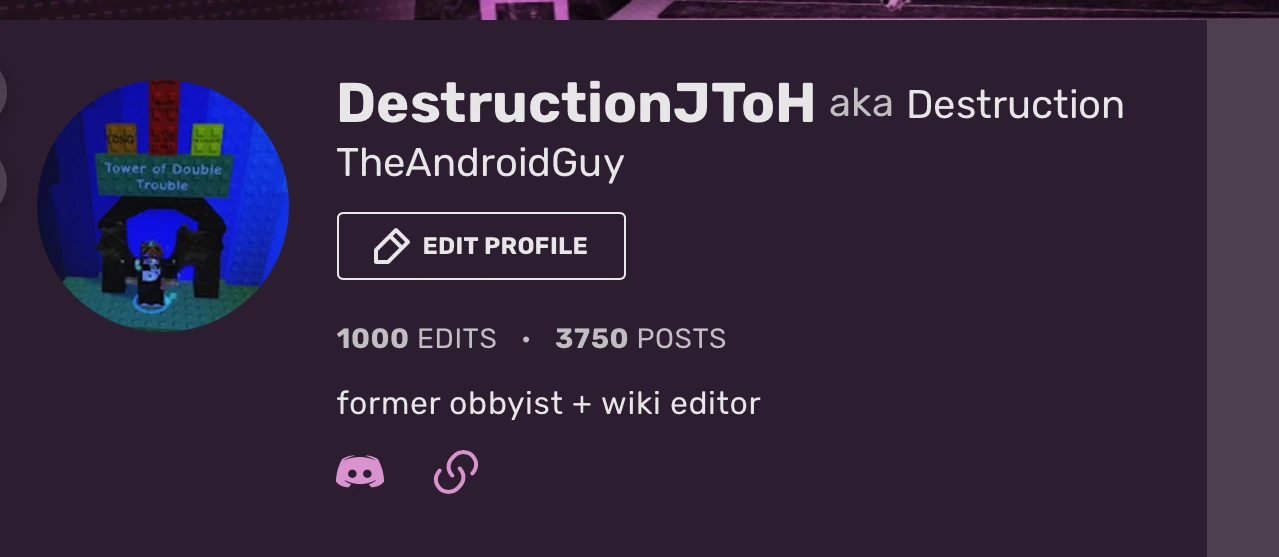Open the 1000 EDITS counter
The width and height of the screenshot is (1279, 557).
click(417, 339)
